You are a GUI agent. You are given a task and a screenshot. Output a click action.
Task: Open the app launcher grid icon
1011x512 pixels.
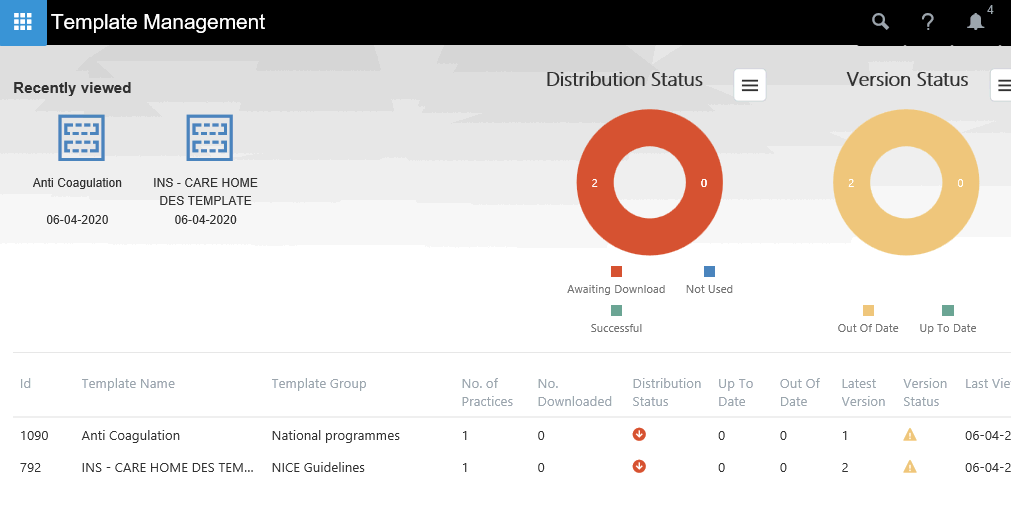(22, 22)
